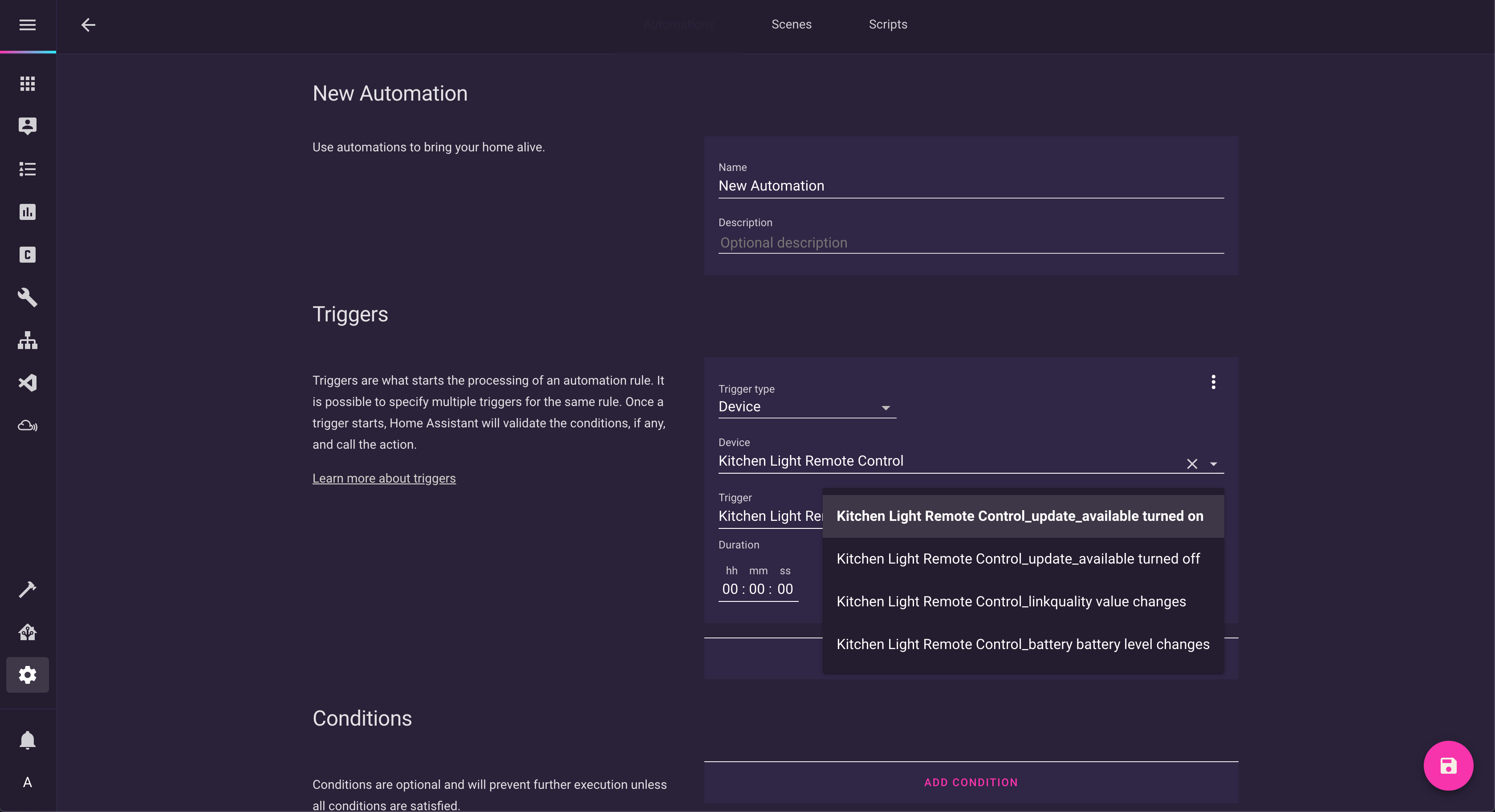1495x812 pixels.
Task: Clear the selected Device with X
Action: click(x=1191, y=464)
